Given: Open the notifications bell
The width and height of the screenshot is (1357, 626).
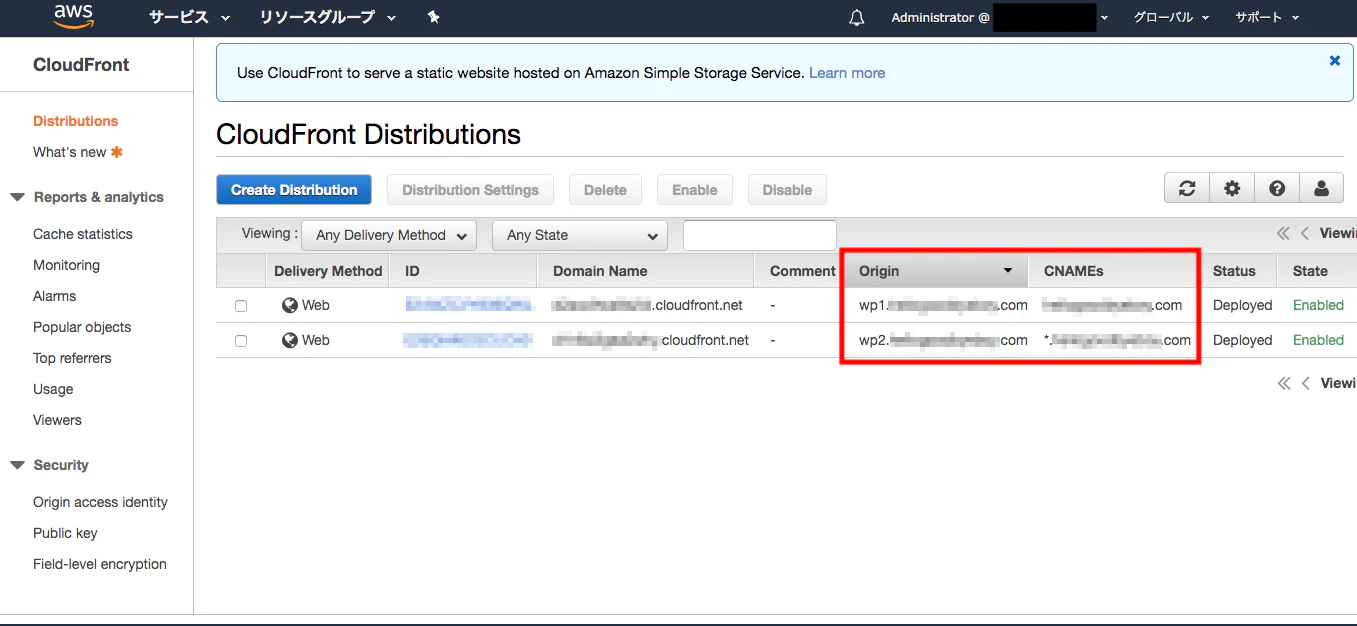Looking at the screenshot, I should [x=857, y=18].
